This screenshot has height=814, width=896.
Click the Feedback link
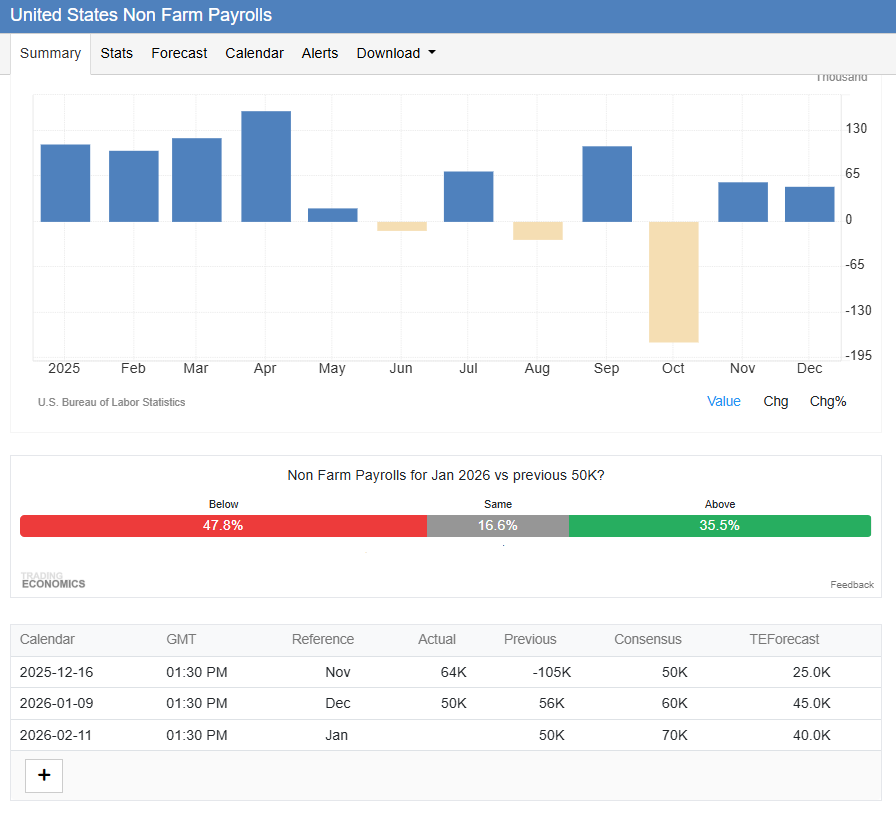point(851,585)
